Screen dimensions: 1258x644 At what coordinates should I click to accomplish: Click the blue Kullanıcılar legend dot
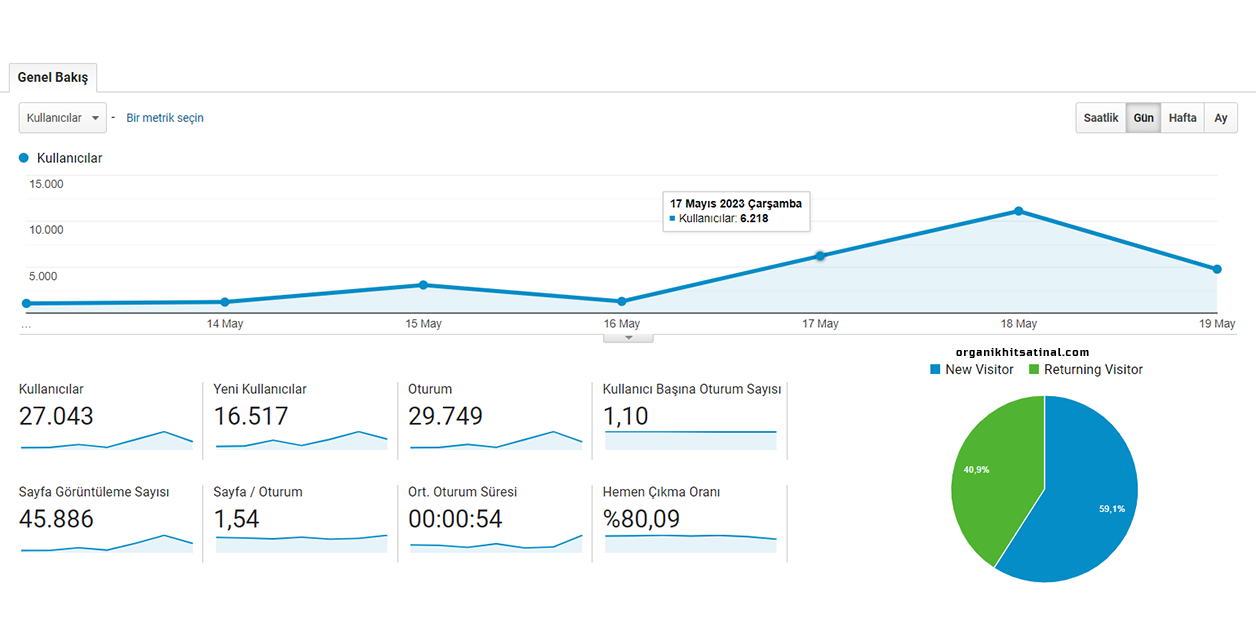pyautogui.click(x=24, y=158)
